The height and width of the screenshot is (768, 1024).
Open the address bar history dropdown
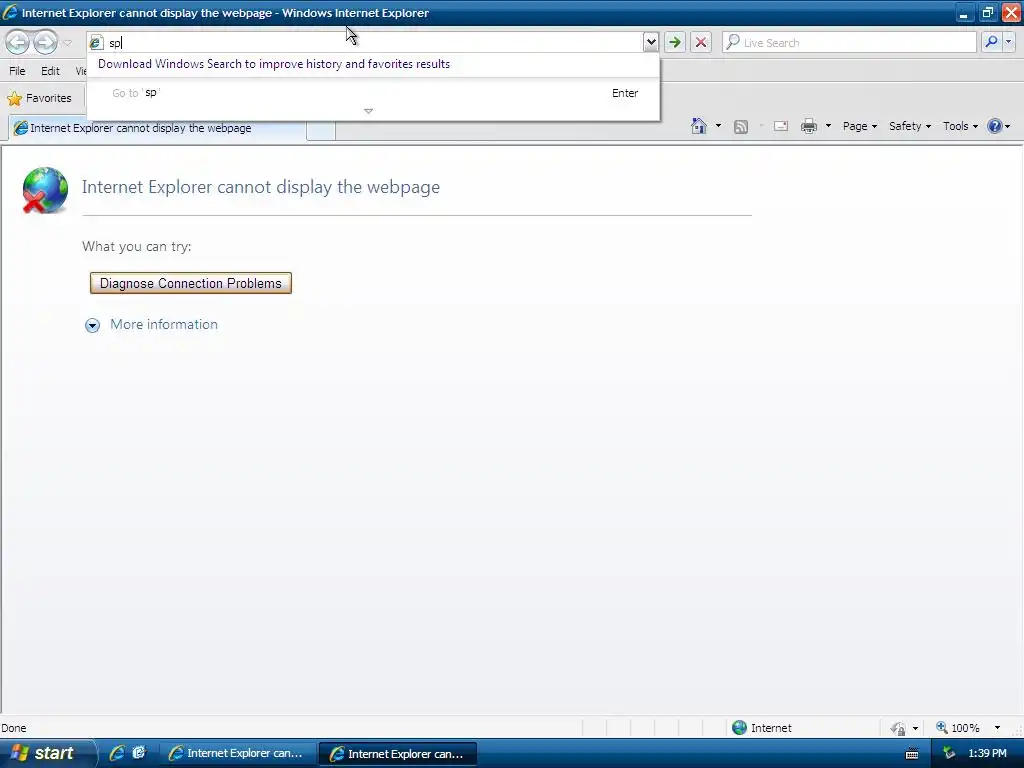click(x=650, y=43)
